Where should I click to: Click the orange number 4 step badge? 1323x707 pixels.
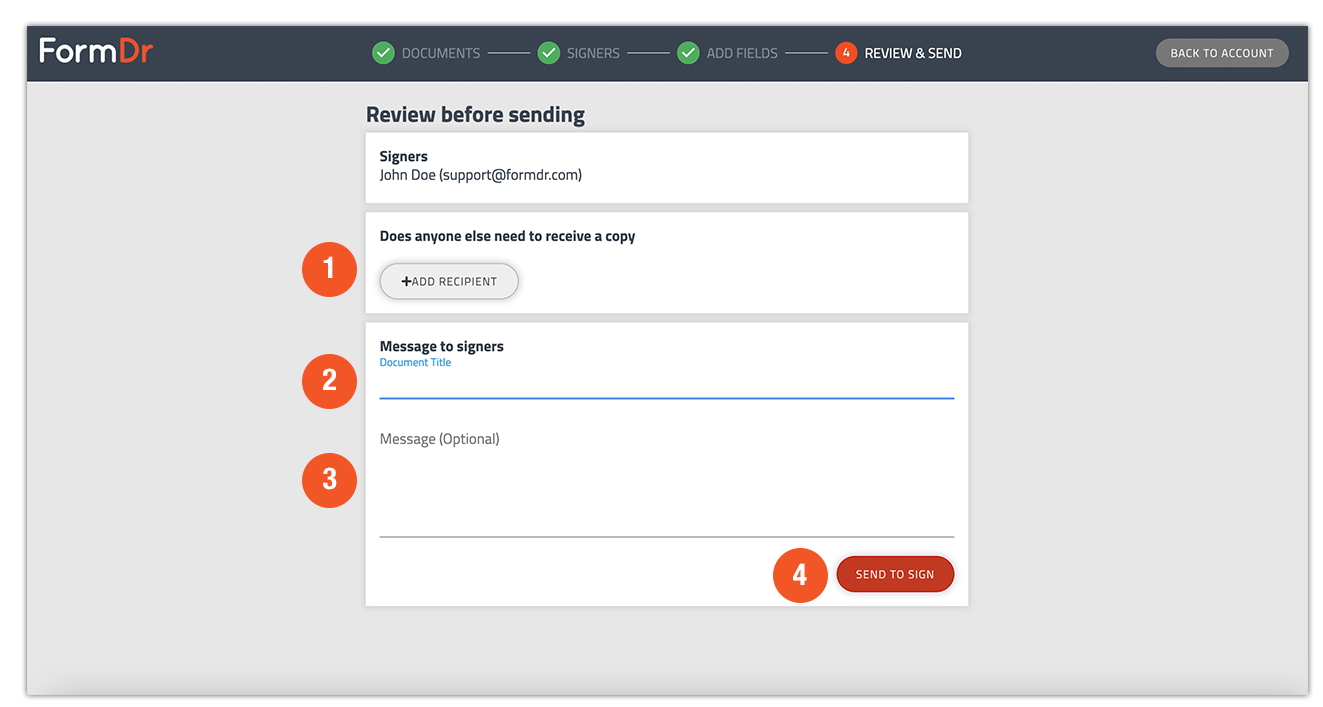tap(845, 53)
